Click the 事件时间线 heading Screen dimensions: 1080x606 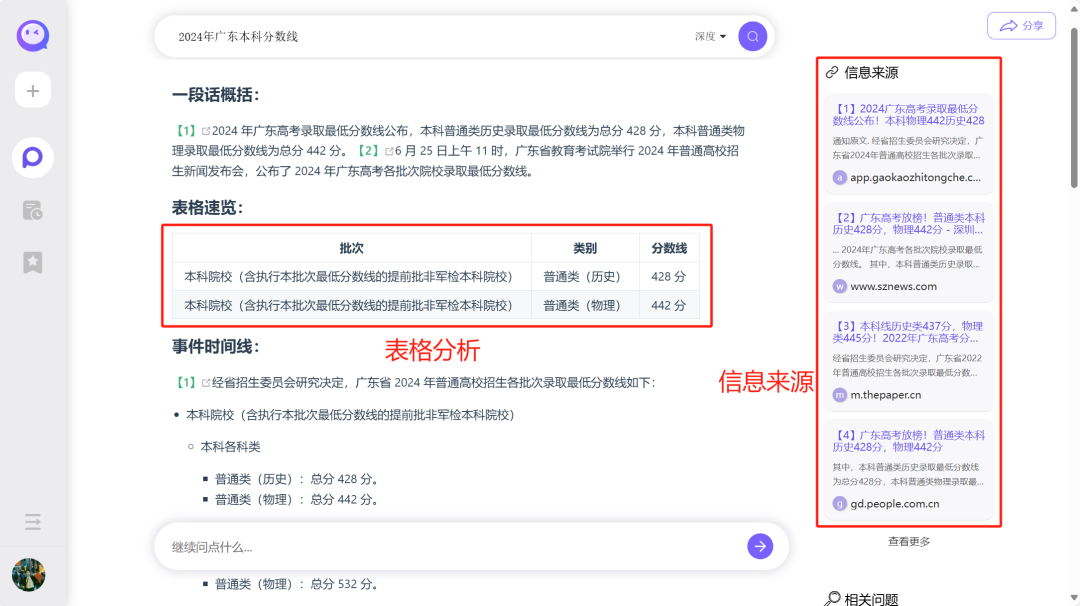(216, 346)
